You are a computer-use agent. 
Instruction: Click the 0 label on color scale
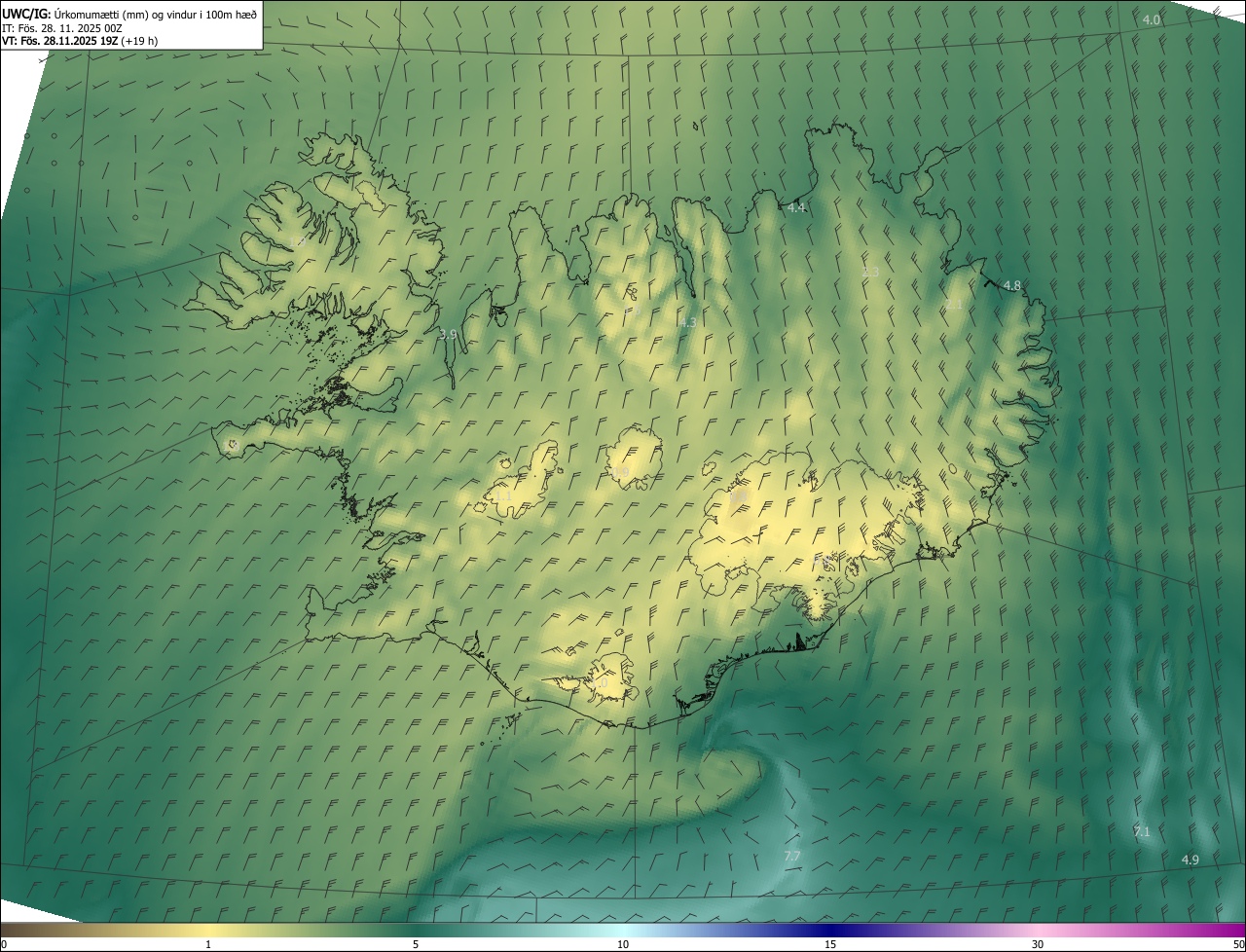pos(3,944)
